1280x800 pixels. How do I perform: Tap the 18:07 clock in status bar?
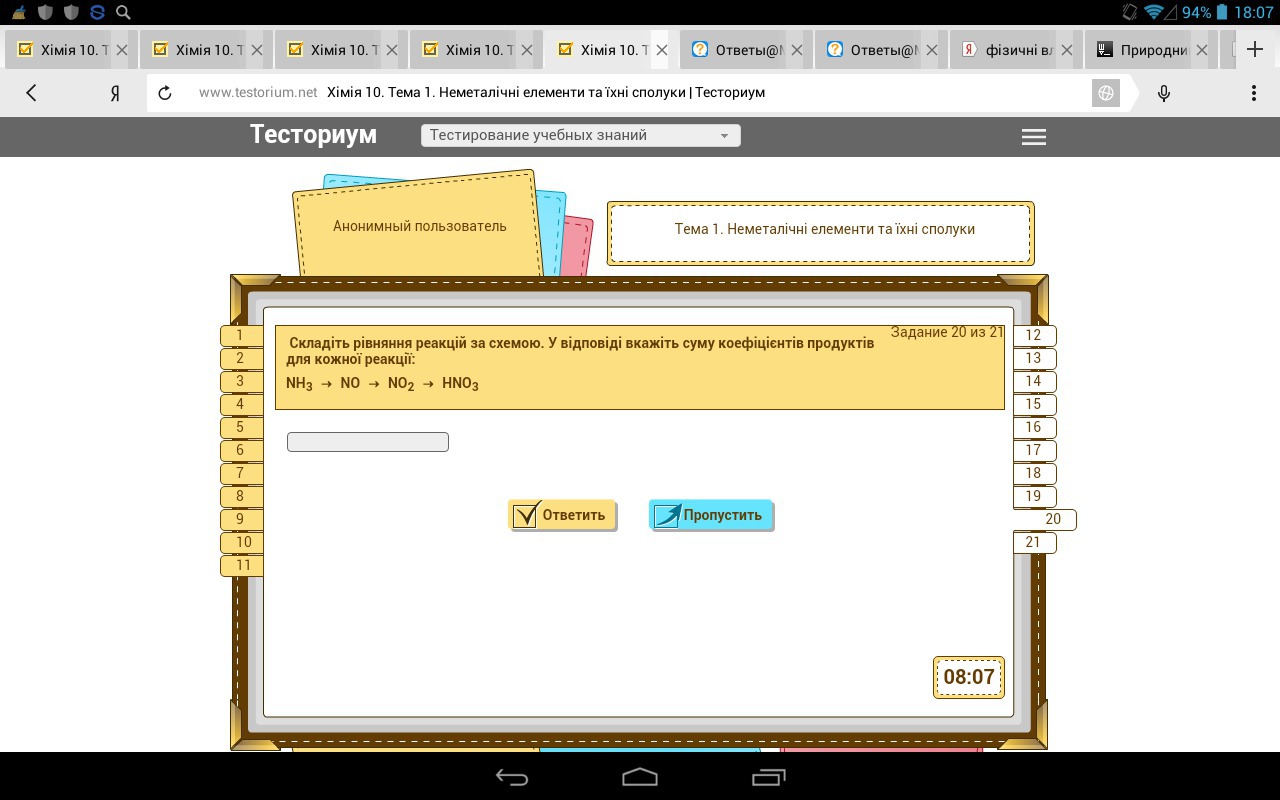pyautogui.click(x=1254, y=12)
